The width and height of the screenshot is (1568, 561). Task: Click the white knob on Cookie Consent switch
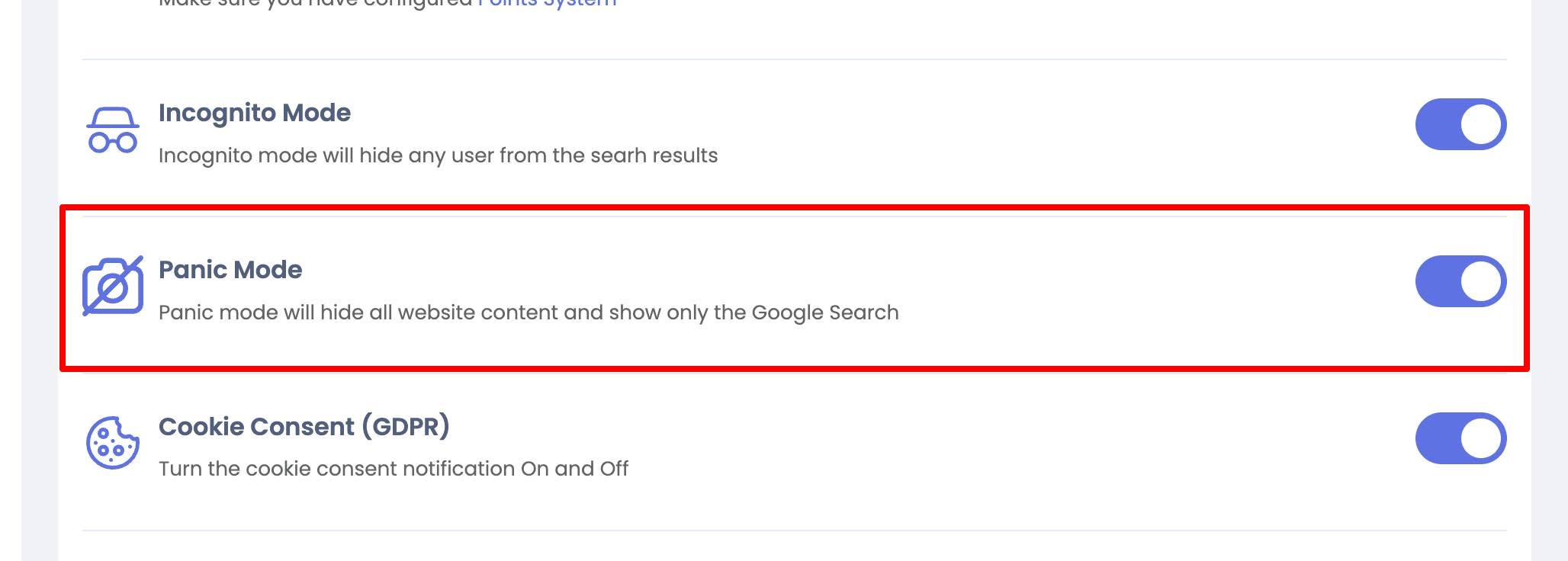1481,438
